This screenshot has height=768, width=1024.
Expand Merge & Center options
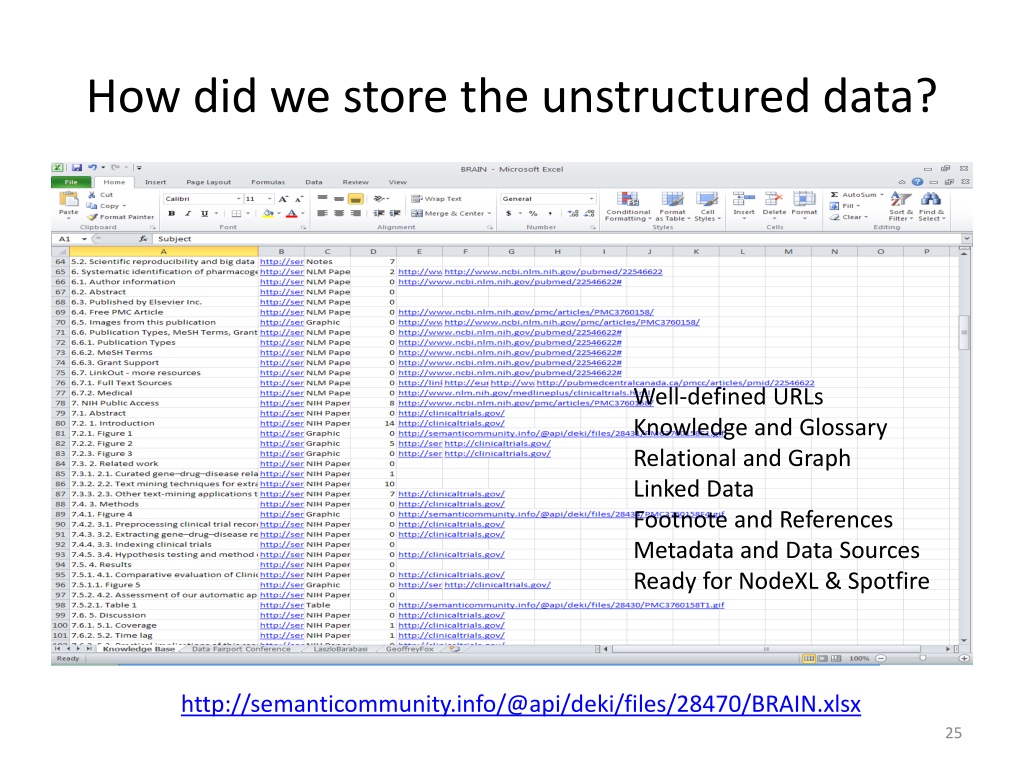488,213
